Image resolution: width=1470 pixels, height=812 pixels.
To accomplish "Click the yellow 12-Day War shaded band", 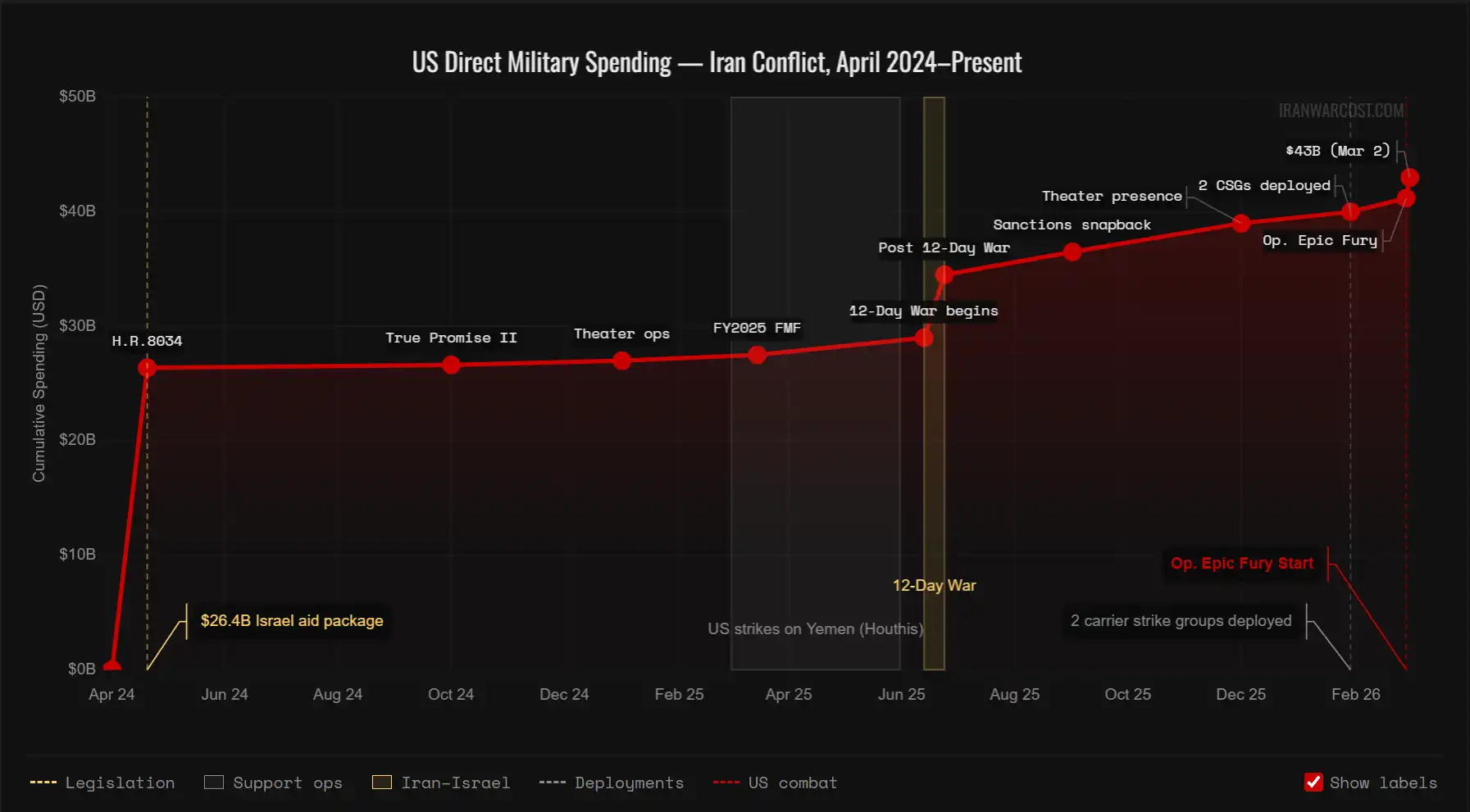I will (x=934, y=451).
